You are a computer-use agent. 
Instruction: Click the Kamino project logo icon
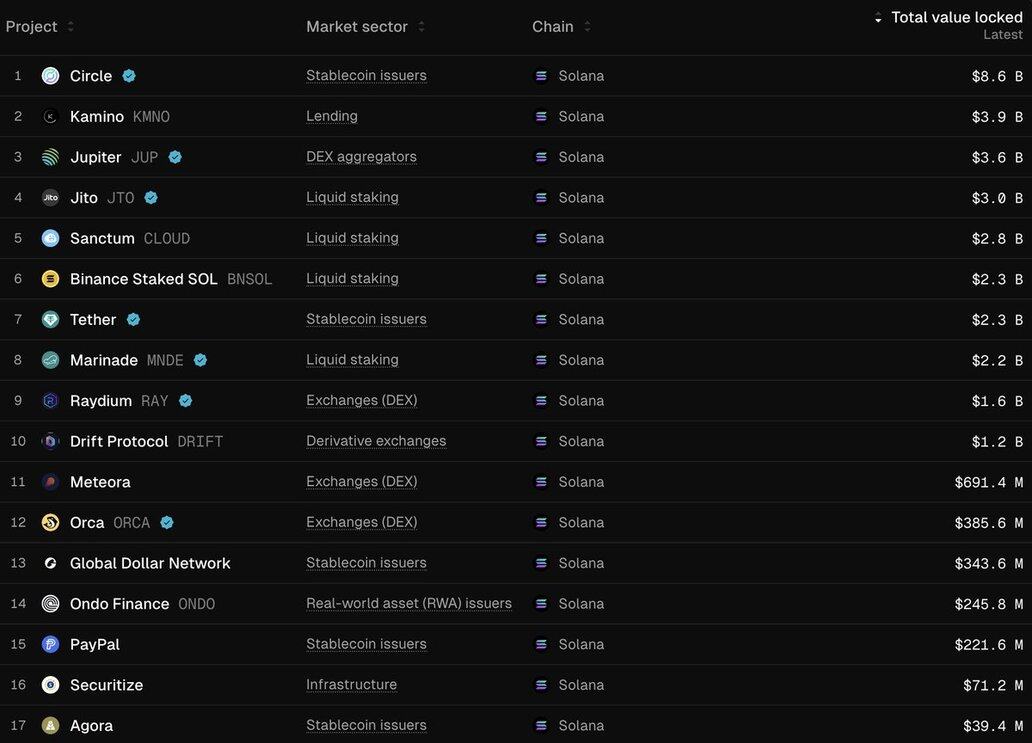click(x=51, y=116)
